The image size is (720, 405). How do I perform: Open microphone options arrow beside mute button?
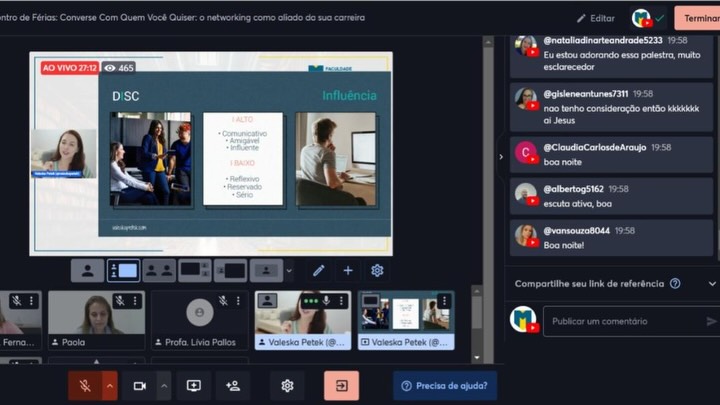pos(110,385)
